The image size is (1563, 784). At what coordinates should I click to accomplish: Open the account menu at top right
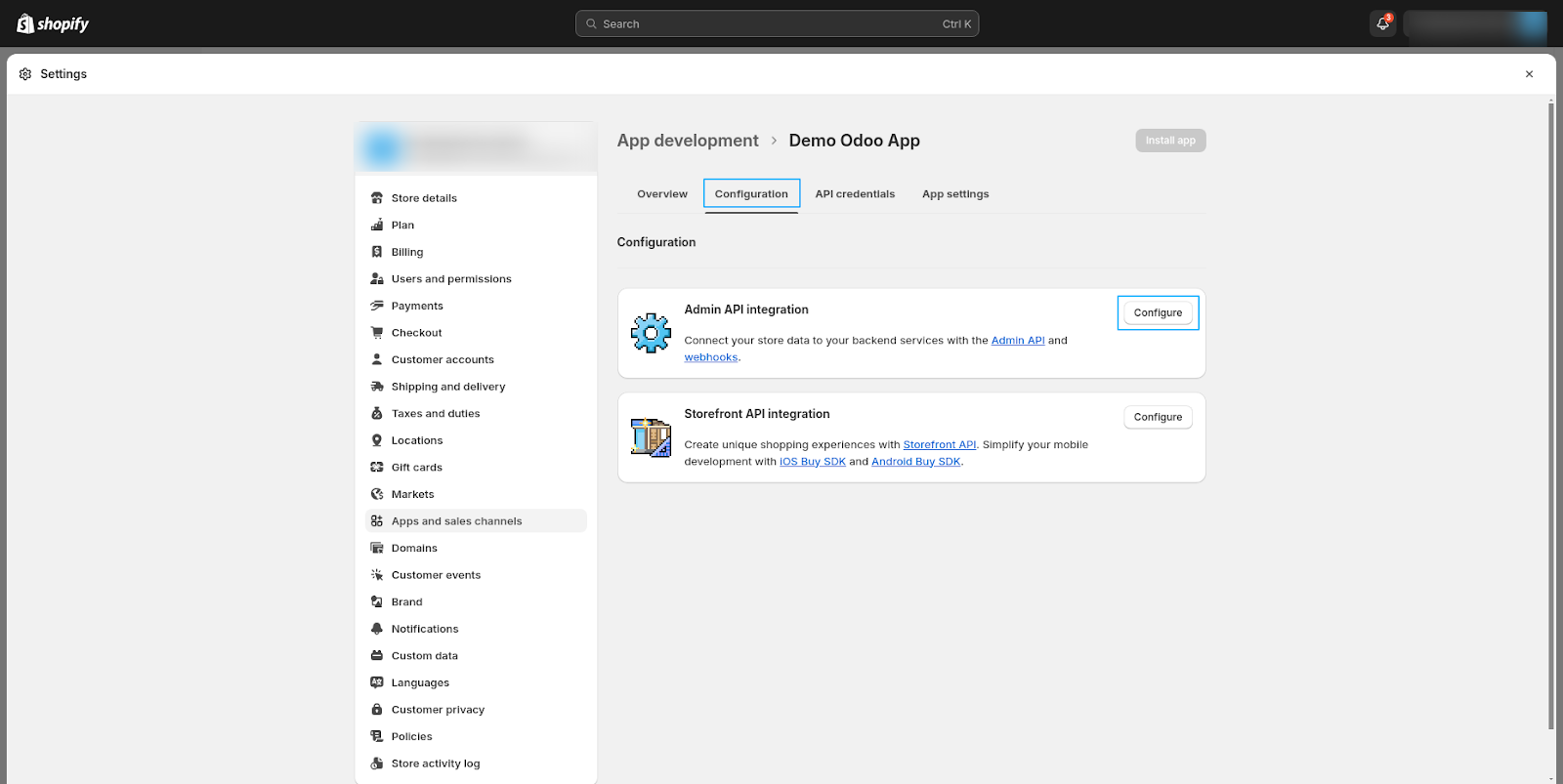(x=1475, y=23)
